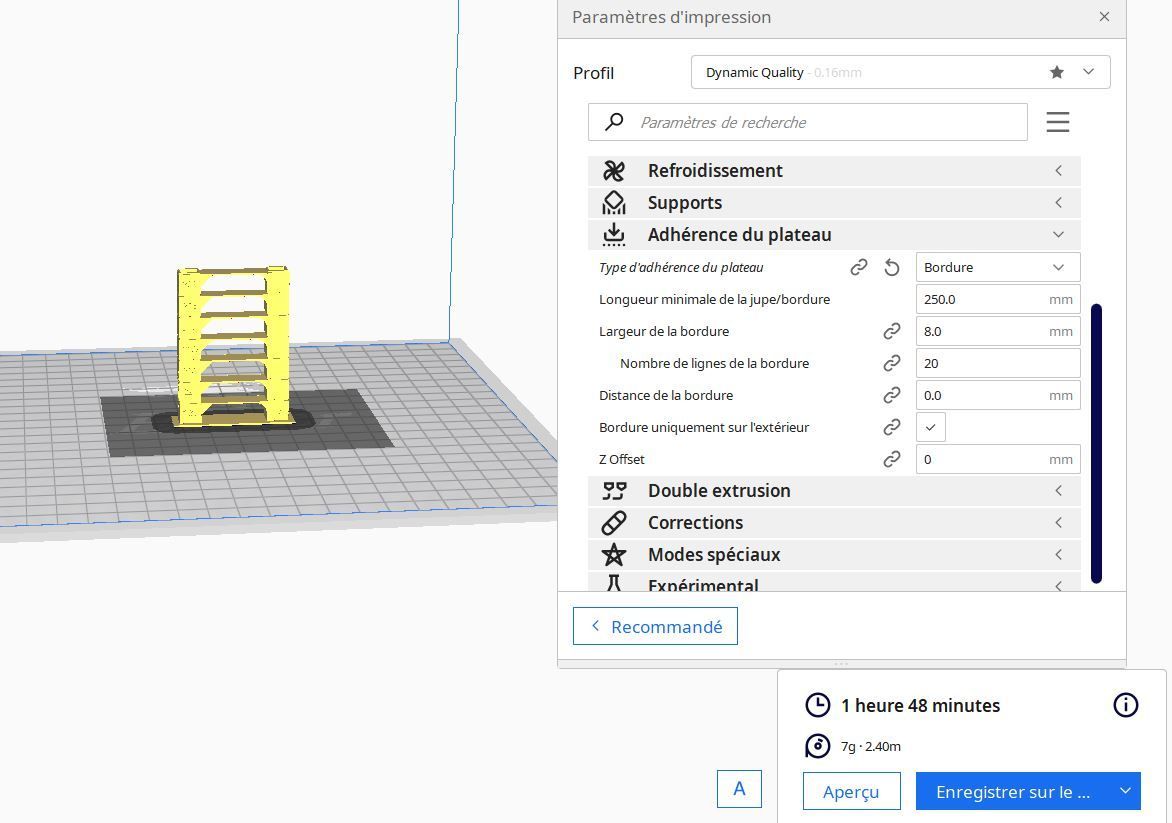Expand the Double extrusion section

pos(834,490)
